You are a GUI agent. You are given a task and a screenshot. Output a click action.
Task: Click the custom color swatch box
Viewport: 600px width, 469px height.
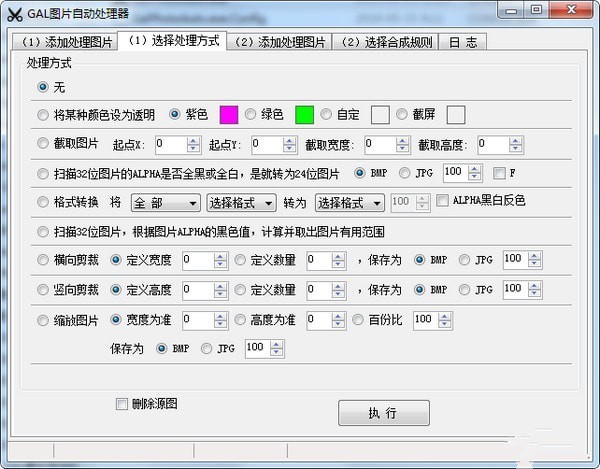pos(380,115)
